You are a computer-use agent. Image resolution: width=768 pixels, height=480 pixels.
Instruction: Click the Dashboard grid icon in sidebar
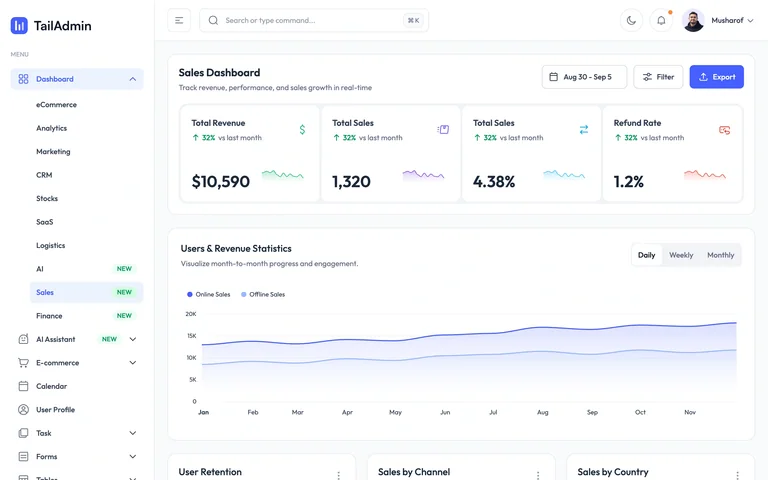[x=23, y=79]
